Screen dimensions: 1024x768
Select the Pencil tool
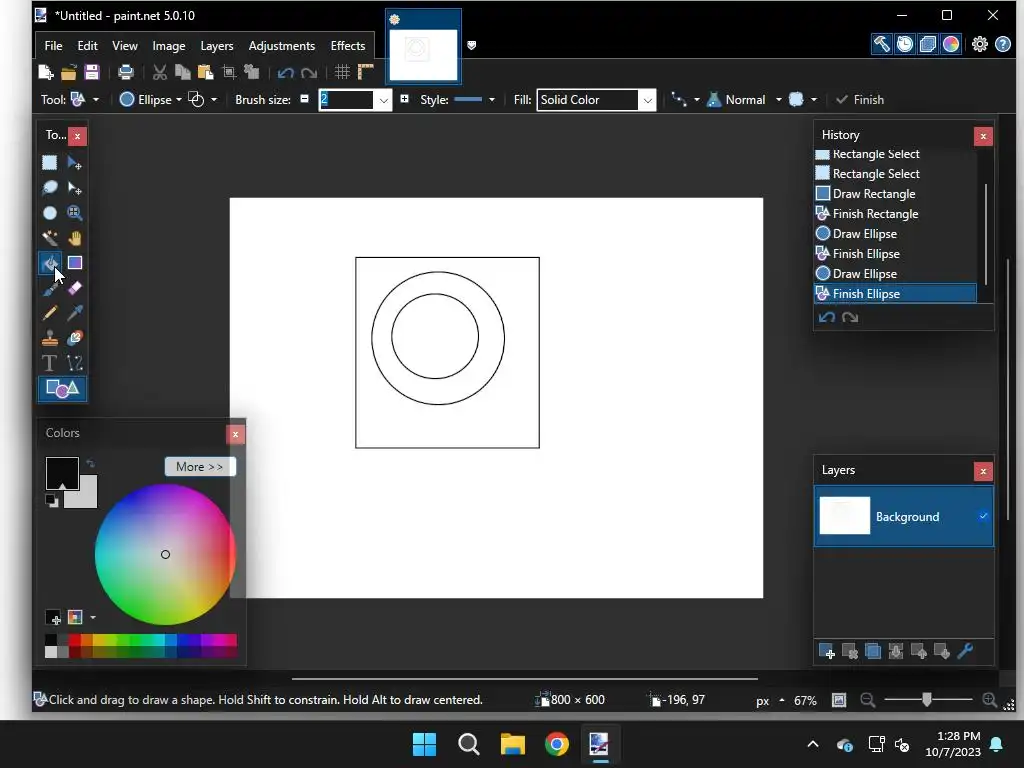pyautogui.click(x=50, y=313)
